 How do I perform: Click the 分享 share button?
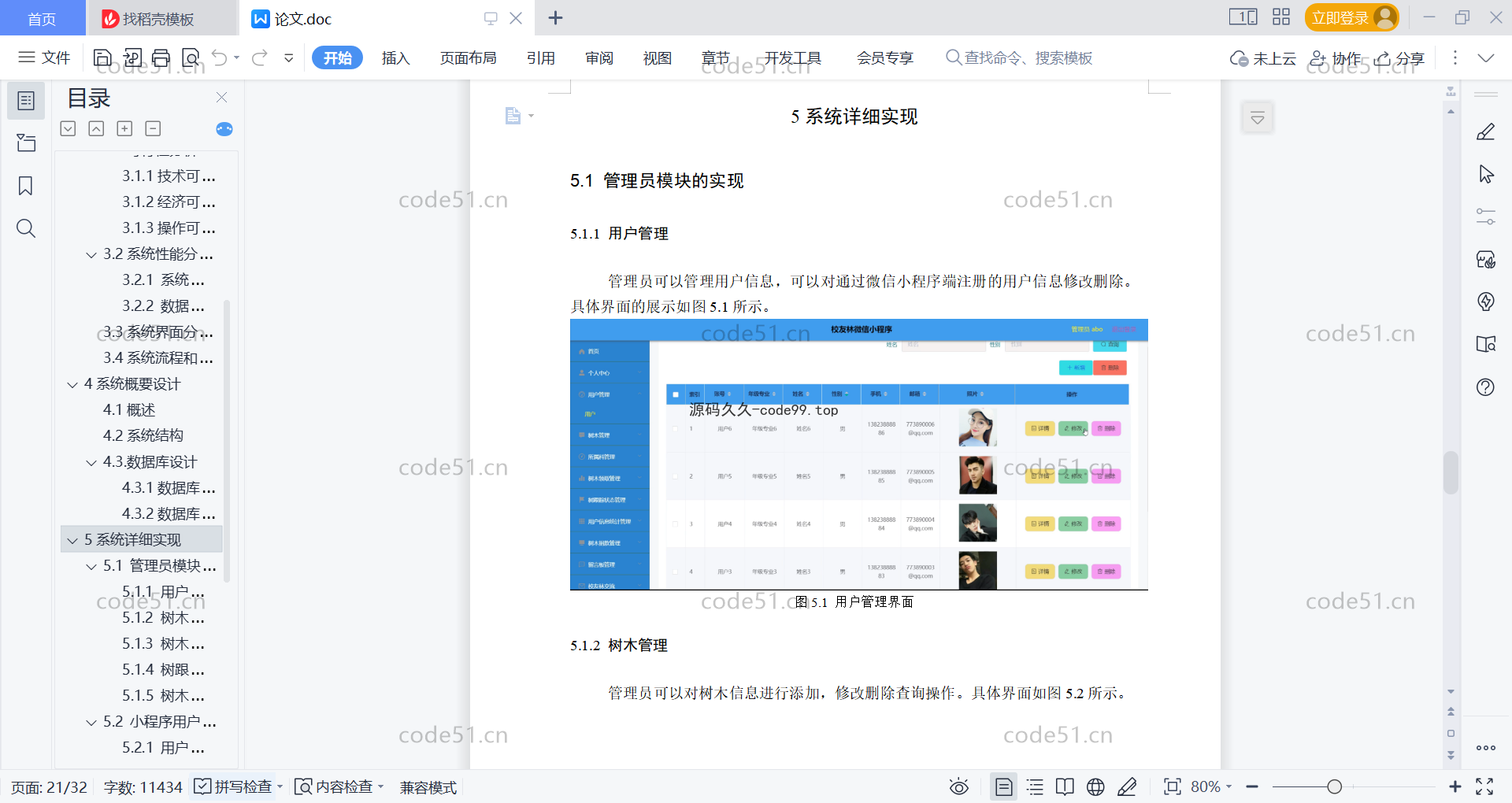coord(1399,58)
